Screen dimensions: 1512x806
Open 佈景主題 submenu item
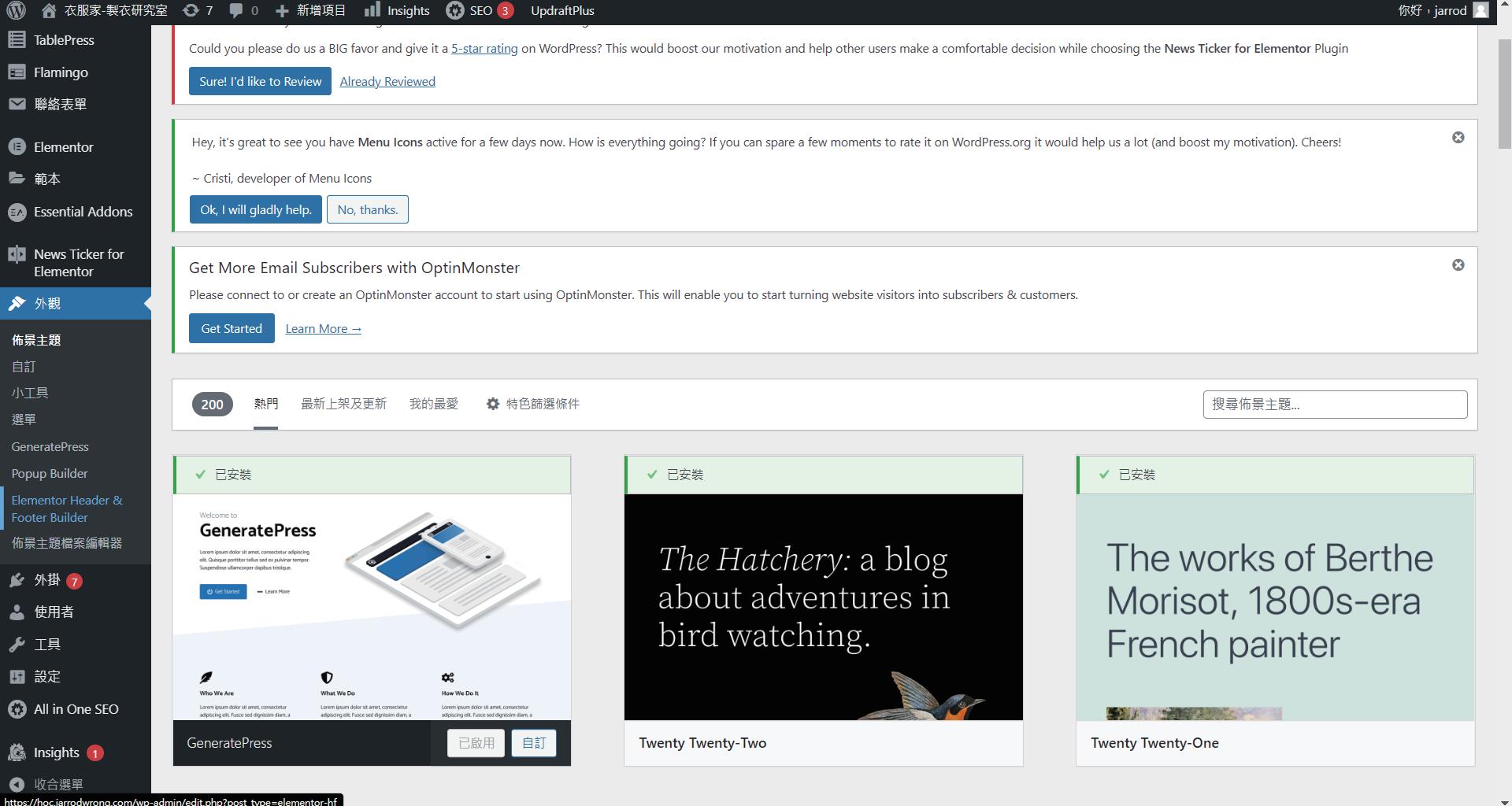point(36,340)
